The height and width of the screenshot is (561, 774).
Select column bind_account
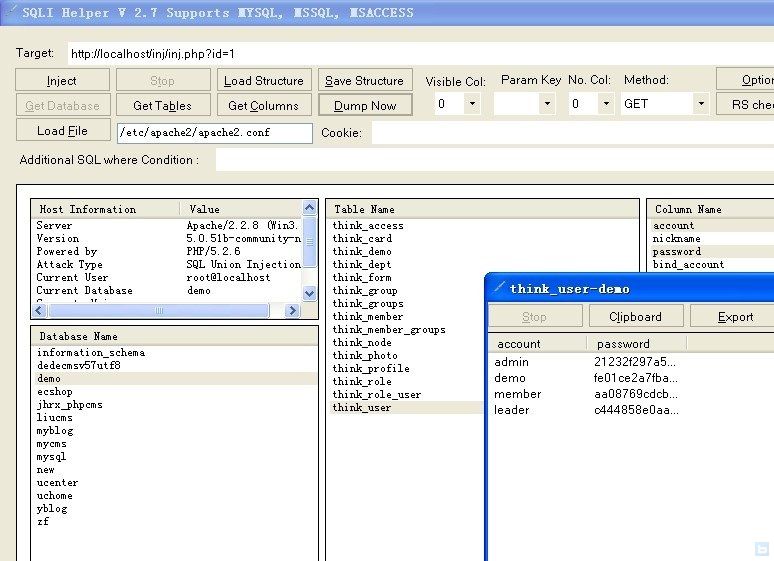[689, 265]
